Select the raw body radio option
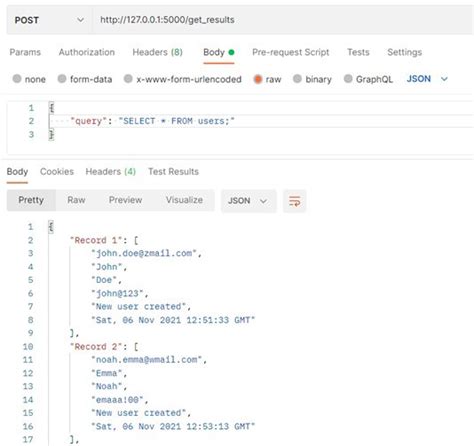The height and width of the screenshot is (446, 474). 258,79
